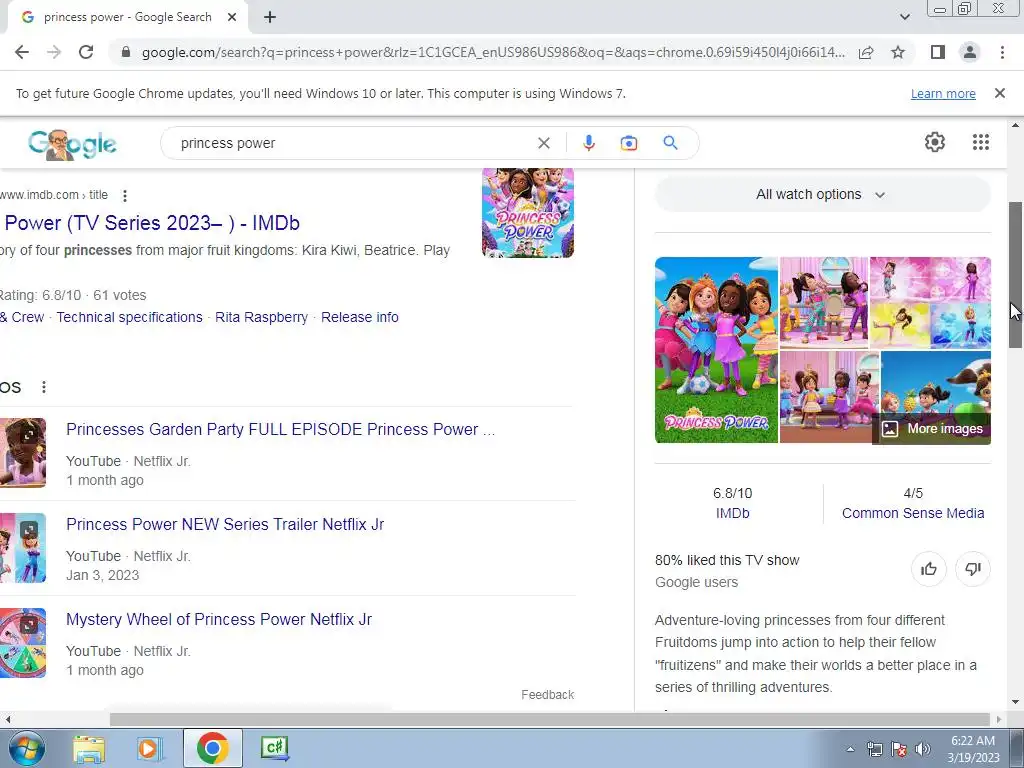Viewport: 1024px width, 768px height.
Task: Click the taskbar clock showing 6:22 AM
Action: [973, 749]
